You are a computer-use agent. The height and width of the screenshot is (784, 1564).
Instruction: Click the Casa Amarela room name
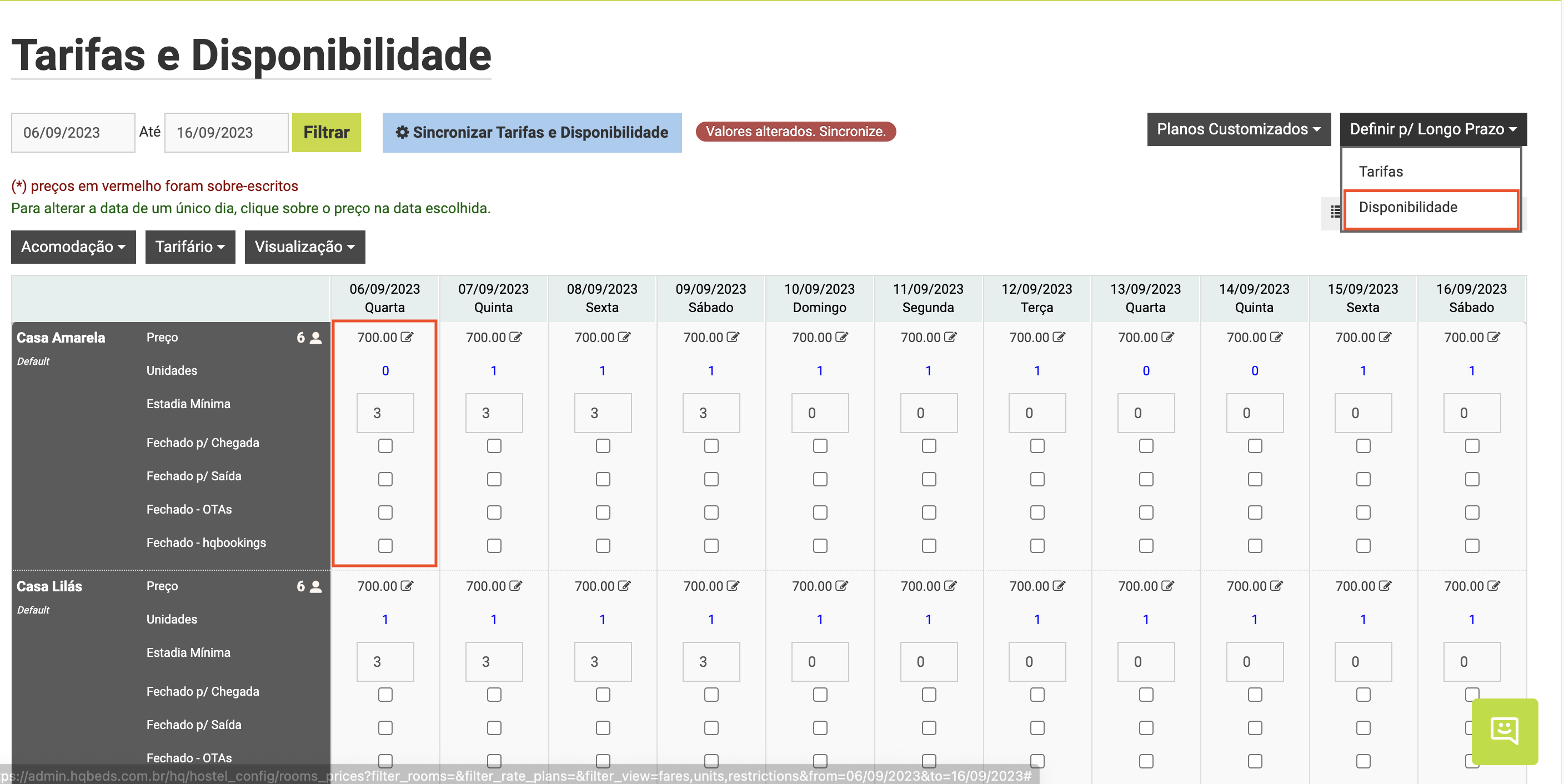[61, 338]
